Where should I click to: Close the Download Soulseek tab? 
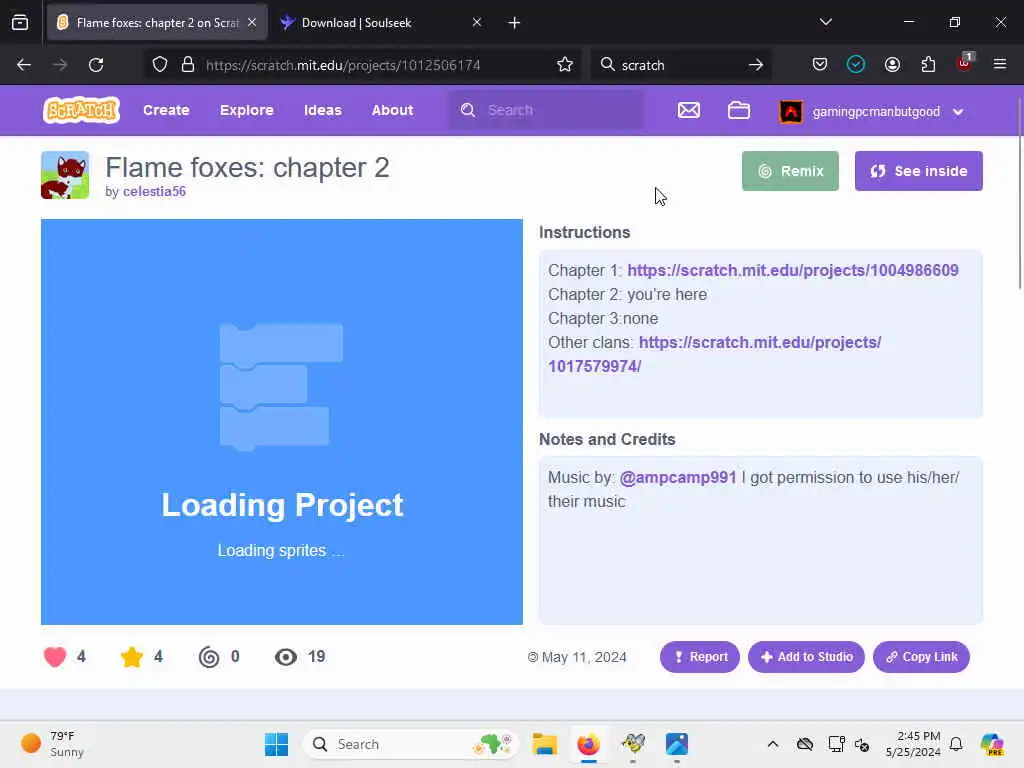tap(477, 23)
